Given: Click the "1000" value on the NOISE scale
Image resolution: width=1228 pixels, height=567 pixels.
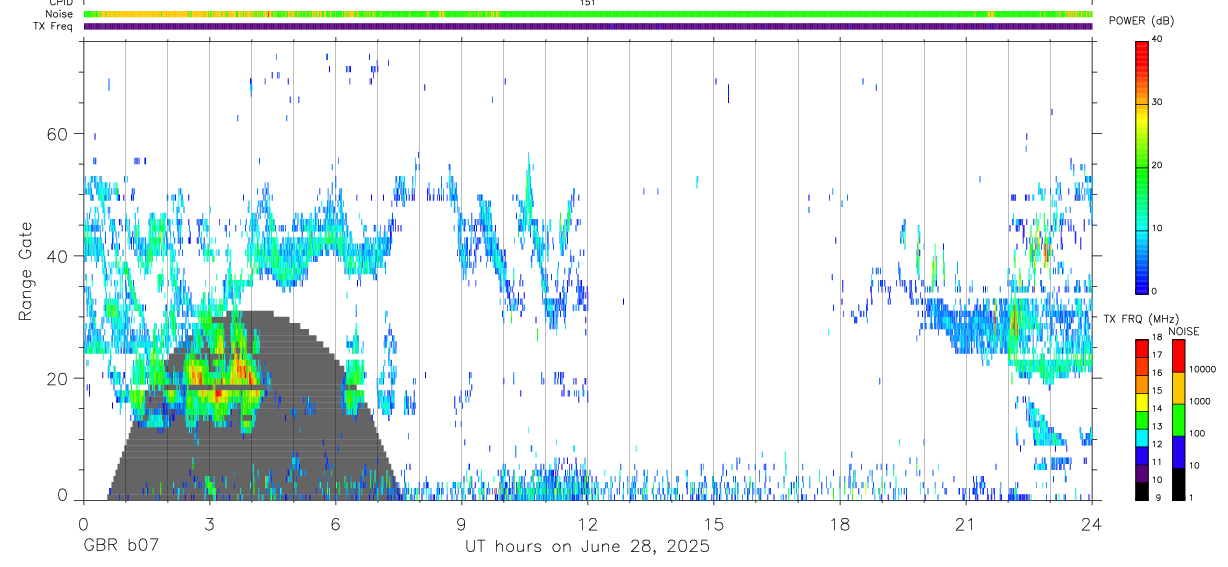Looking at the screenshot, I should (x=1202, y=402).
